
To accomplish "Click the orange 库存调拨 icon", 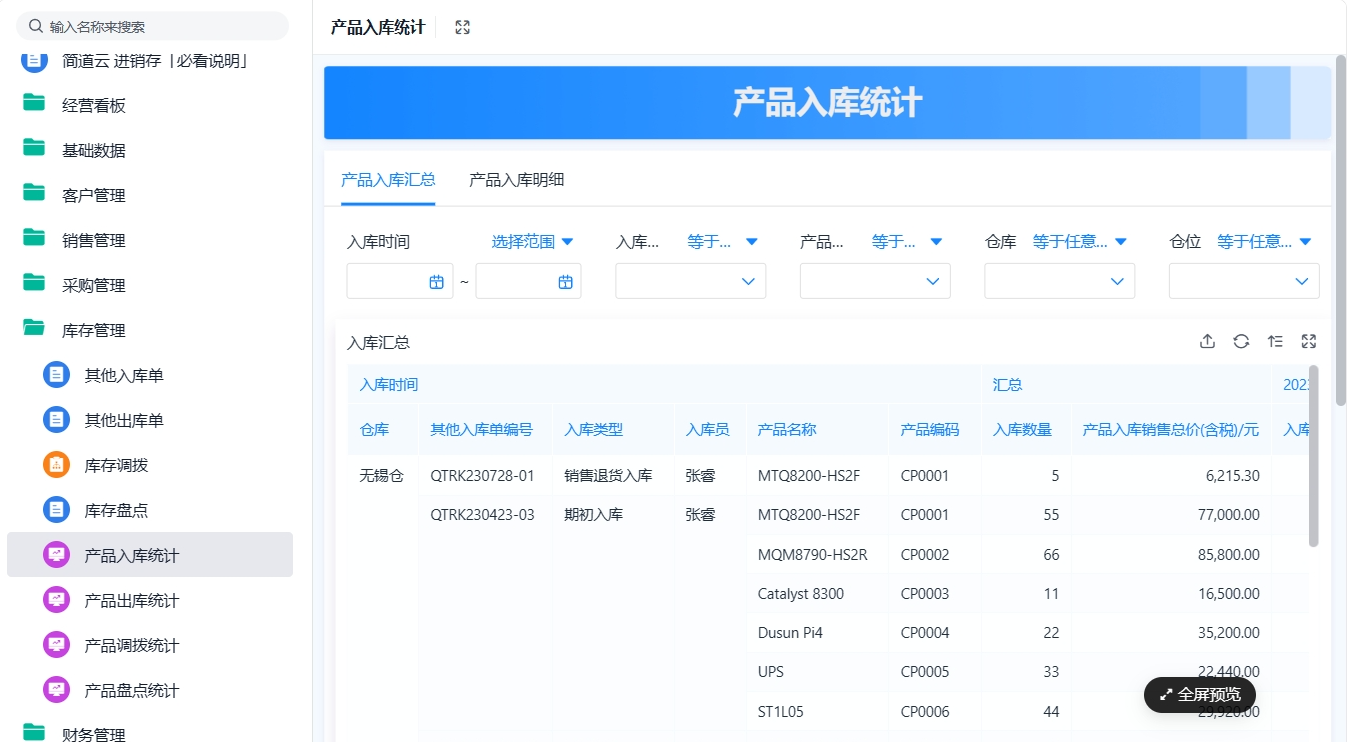I will point(57,465).
